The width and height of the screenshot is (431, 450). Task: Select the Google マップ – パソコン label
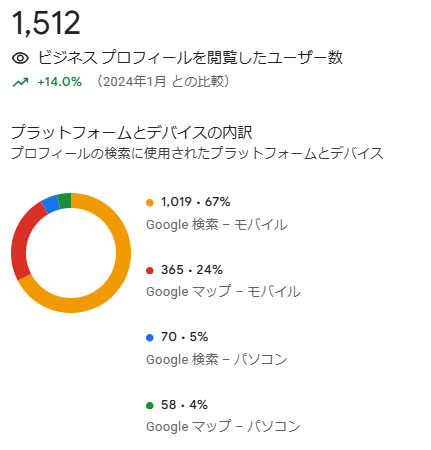click(223, 426)
